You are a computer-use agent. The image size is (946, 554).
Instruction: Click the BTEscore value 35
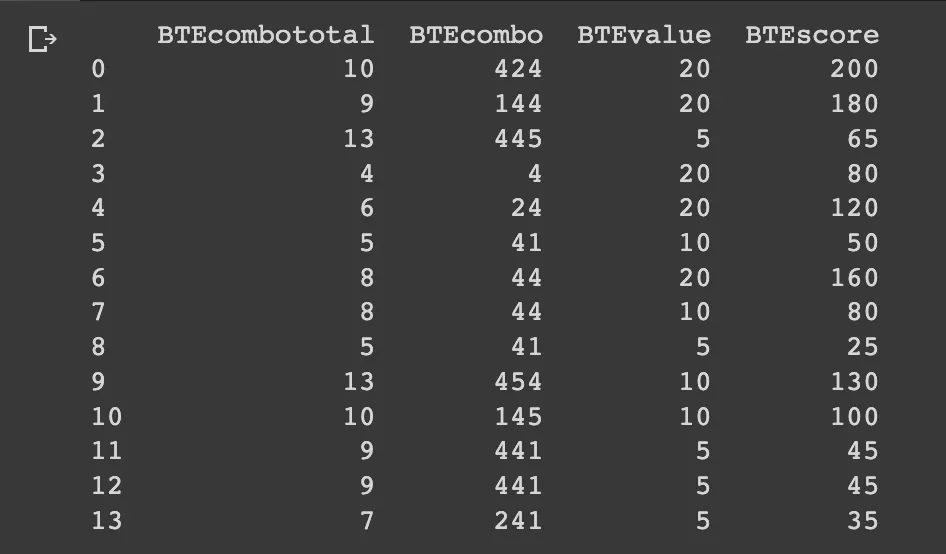[863, 520]
